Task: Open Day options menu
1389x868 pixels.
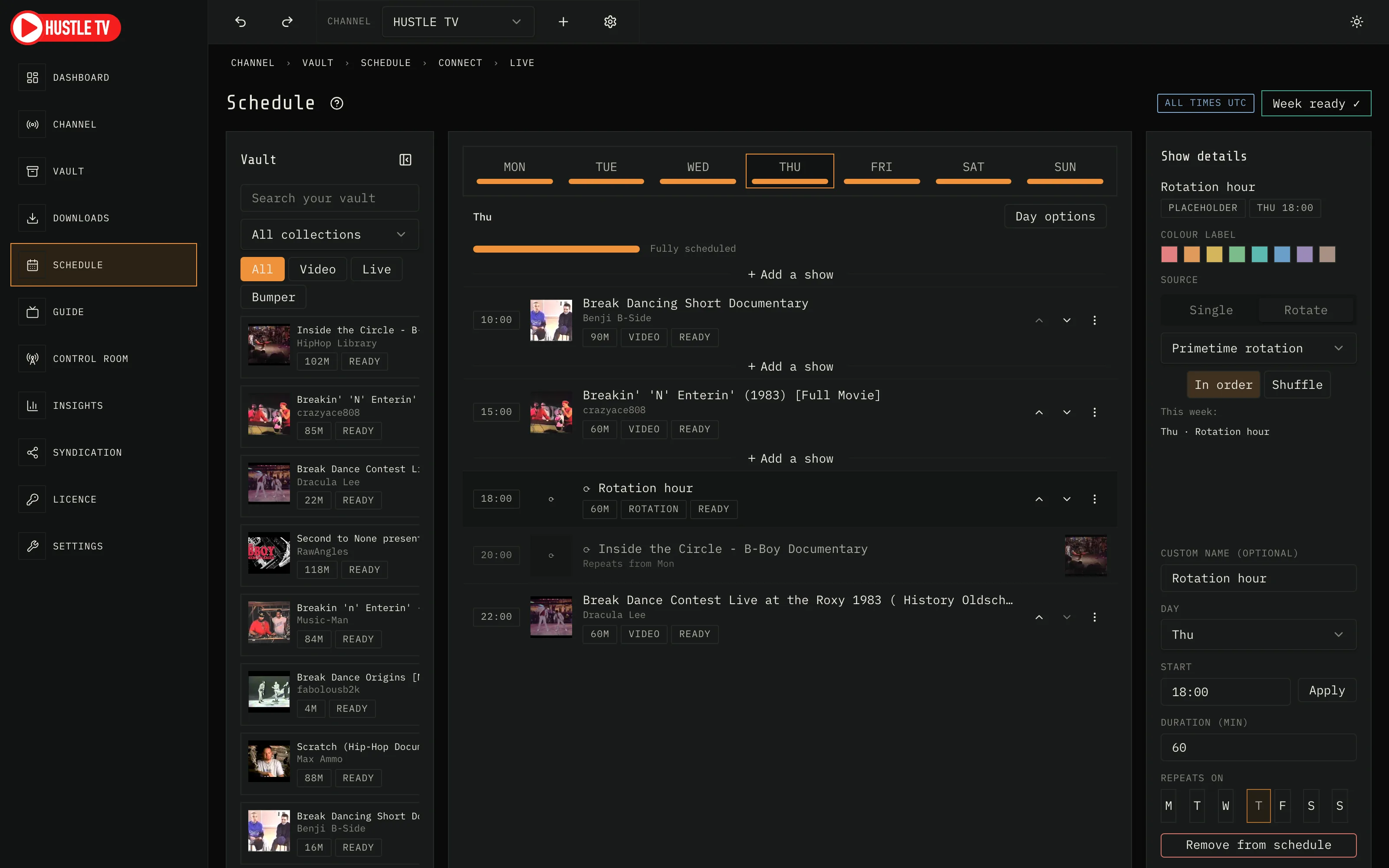Action: [1055, 217]
